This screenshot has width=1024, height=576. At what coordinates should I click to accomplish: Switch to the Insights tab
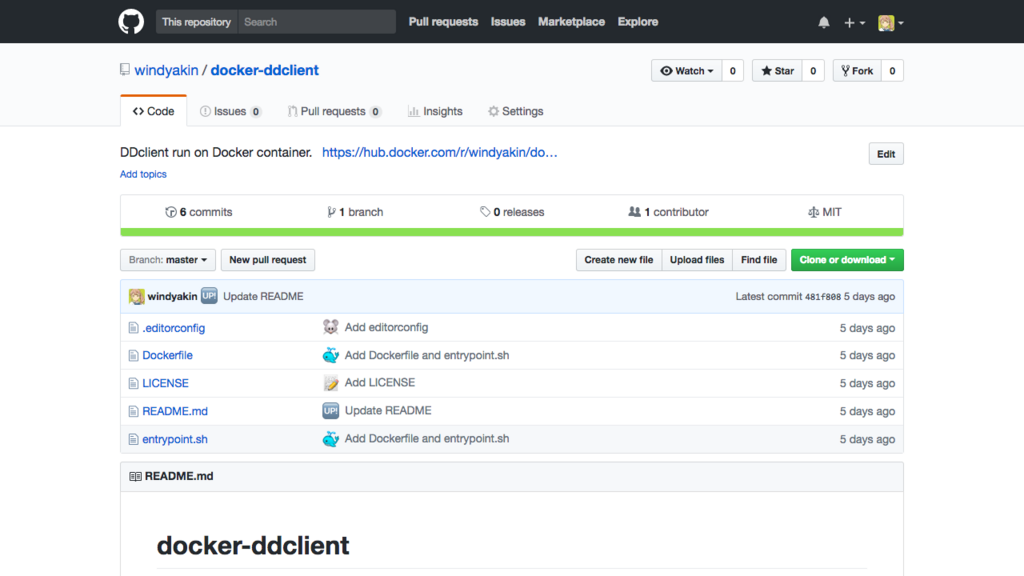point(435,111)
